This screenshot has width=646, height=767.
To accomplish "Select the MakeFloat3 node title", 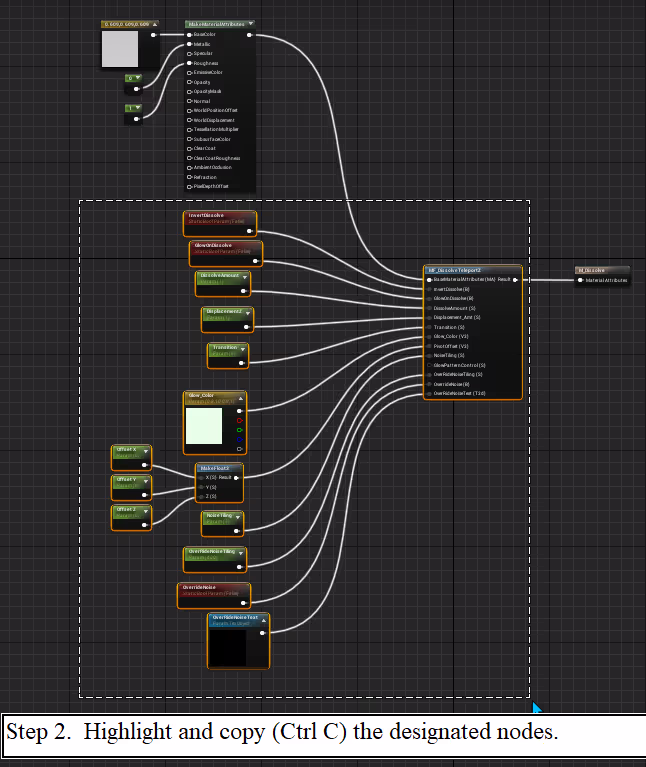I will 215,468.
